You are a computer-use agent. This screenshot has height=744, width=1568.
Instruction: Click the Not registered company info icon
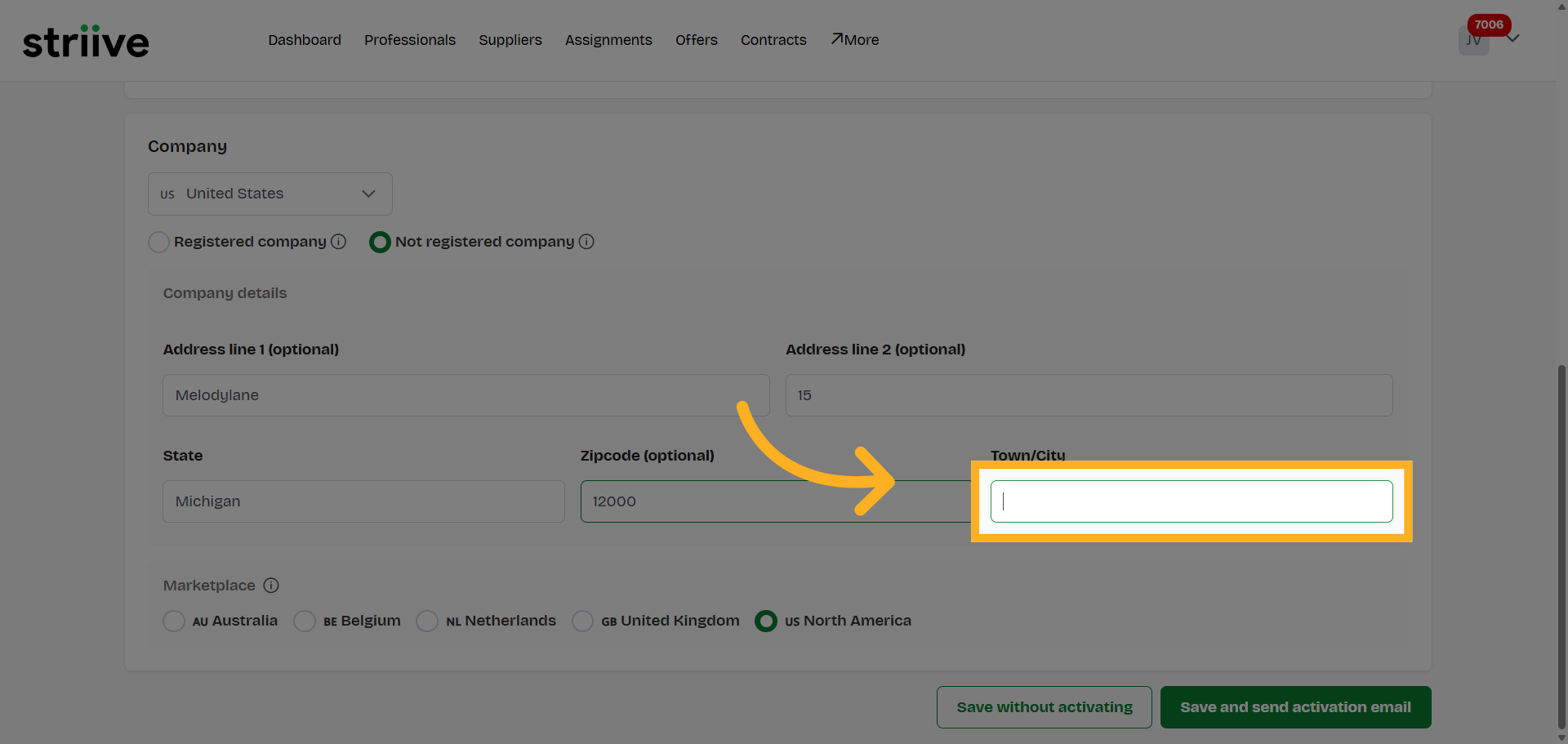586,242
